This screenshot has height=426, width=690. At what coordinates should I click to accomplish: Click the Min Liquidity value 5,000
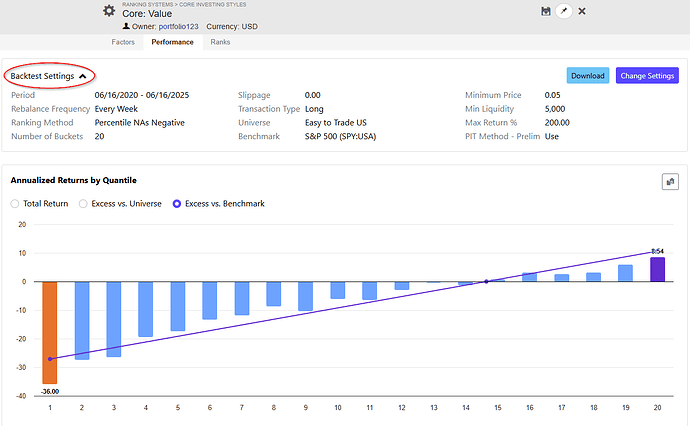(555, 109)
